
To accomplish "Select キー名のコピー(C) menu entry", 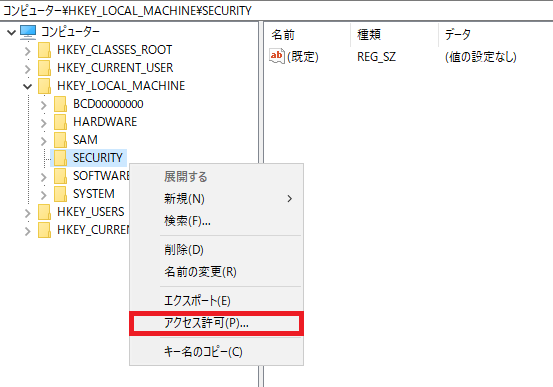I will (x=217, y=352).
